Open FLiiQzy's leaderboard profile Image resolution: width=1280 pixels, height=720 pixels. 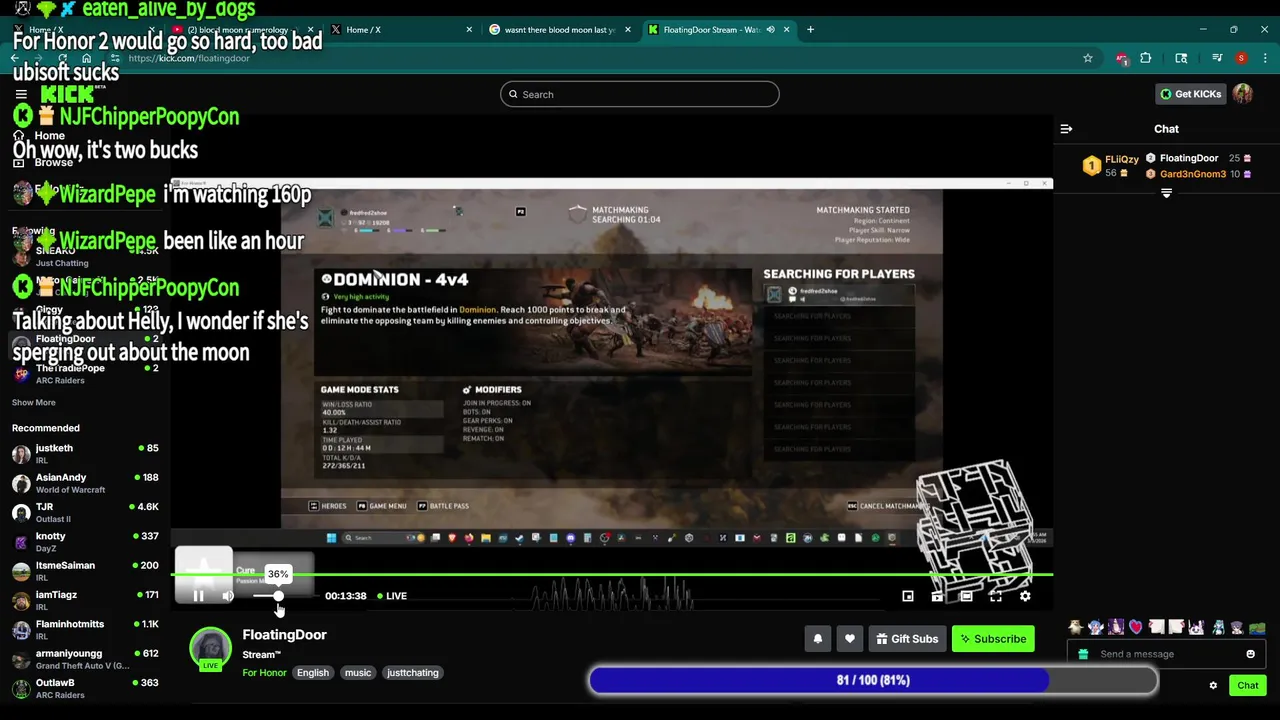1111,166
